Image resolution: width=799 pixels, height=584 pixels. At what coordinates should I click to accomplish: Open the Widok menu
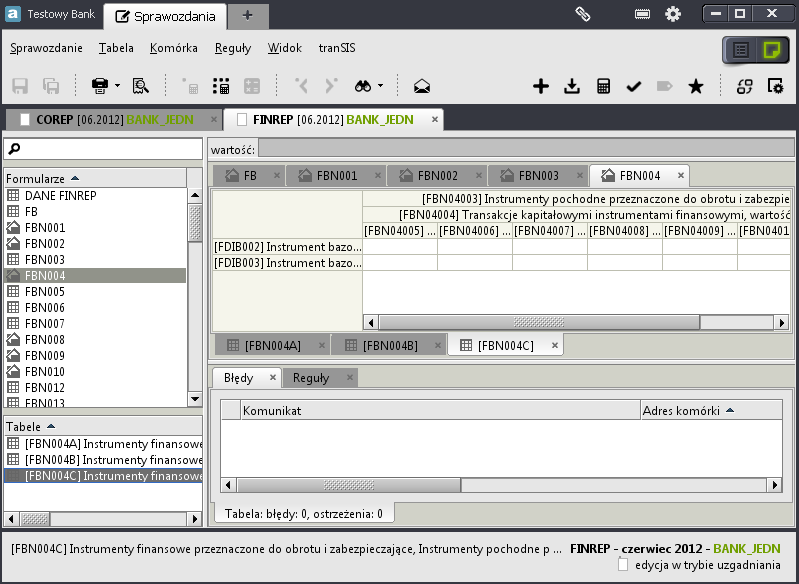coord(285,48)
